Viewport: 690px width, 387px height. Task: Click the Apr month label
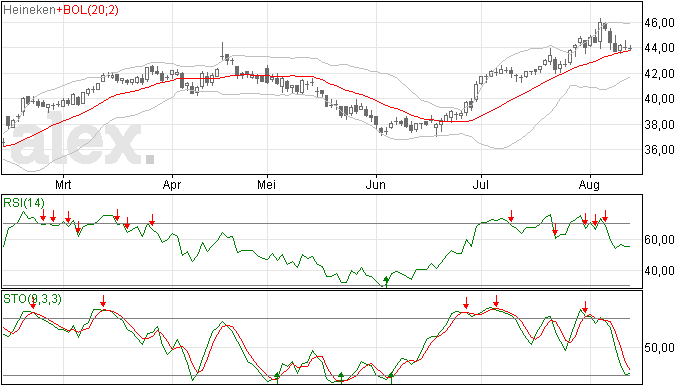click(172, 184)
